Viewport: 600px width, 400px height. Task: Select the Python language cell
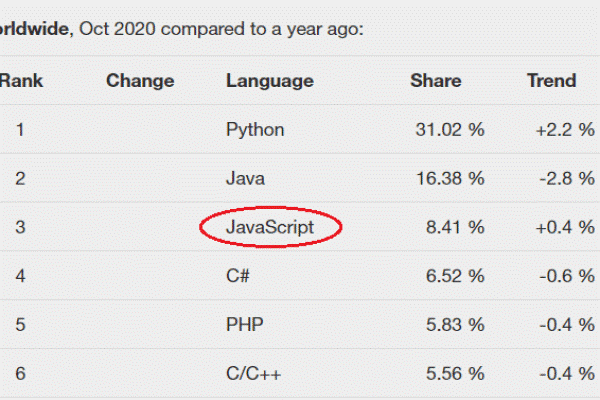pos(255,130)
